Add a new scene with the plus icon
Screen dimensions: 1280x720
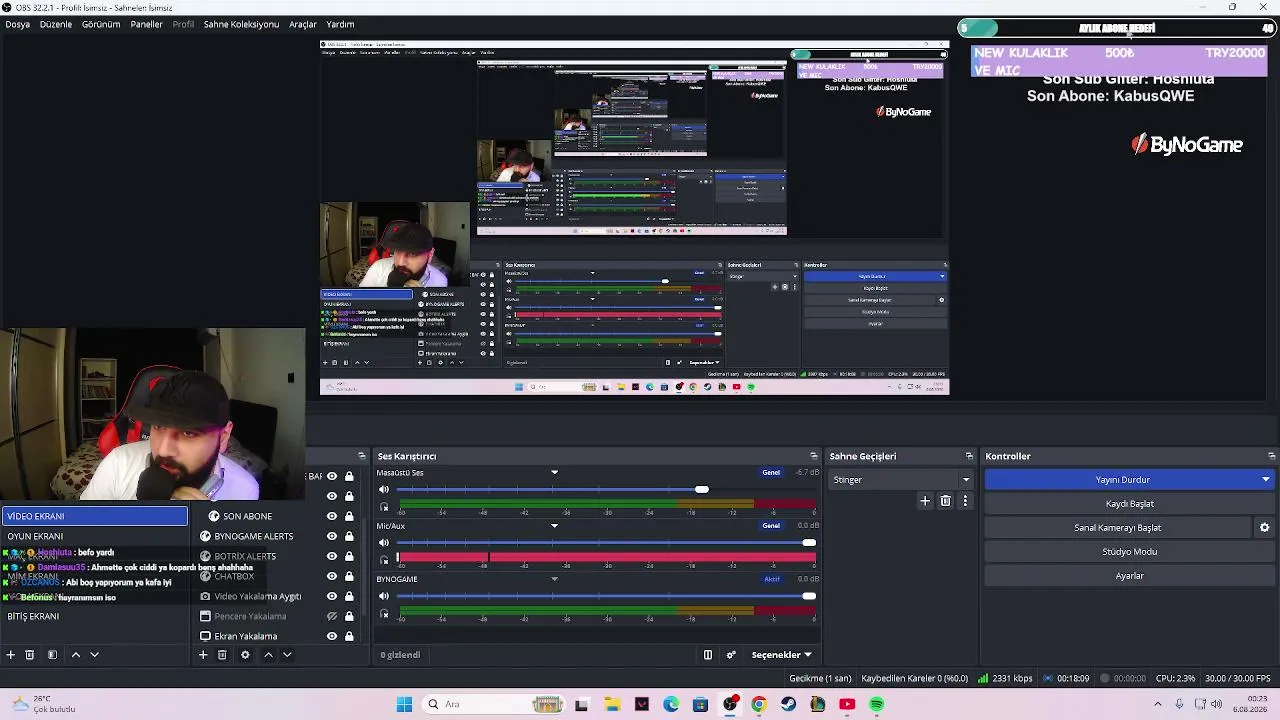(11, 655)
